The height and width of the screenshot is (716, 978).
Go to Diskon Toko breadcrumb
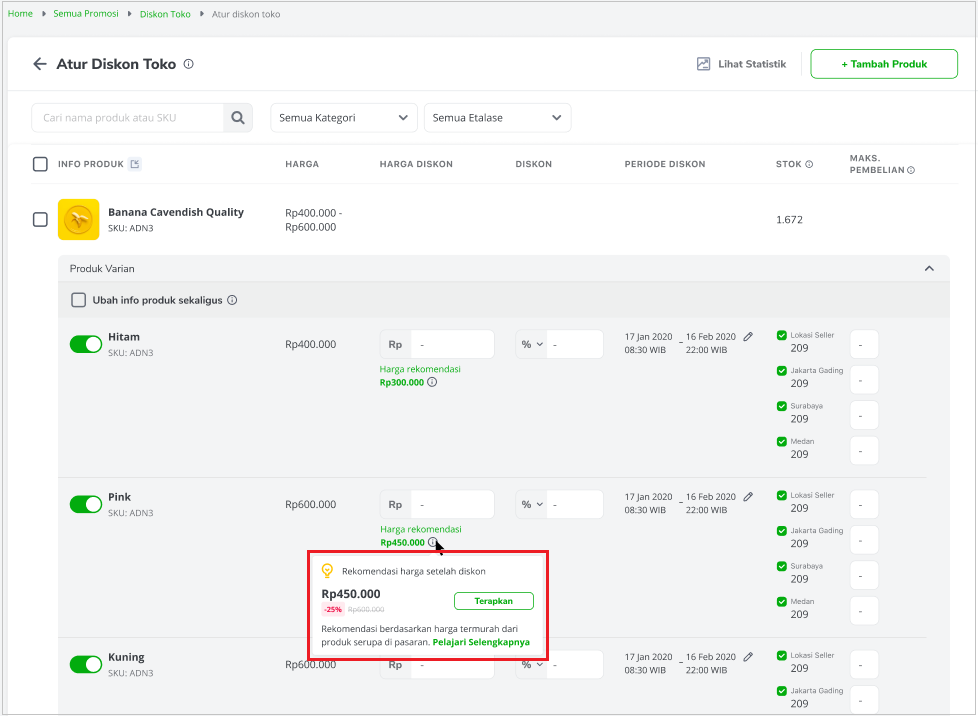click(x=165, y=14)
